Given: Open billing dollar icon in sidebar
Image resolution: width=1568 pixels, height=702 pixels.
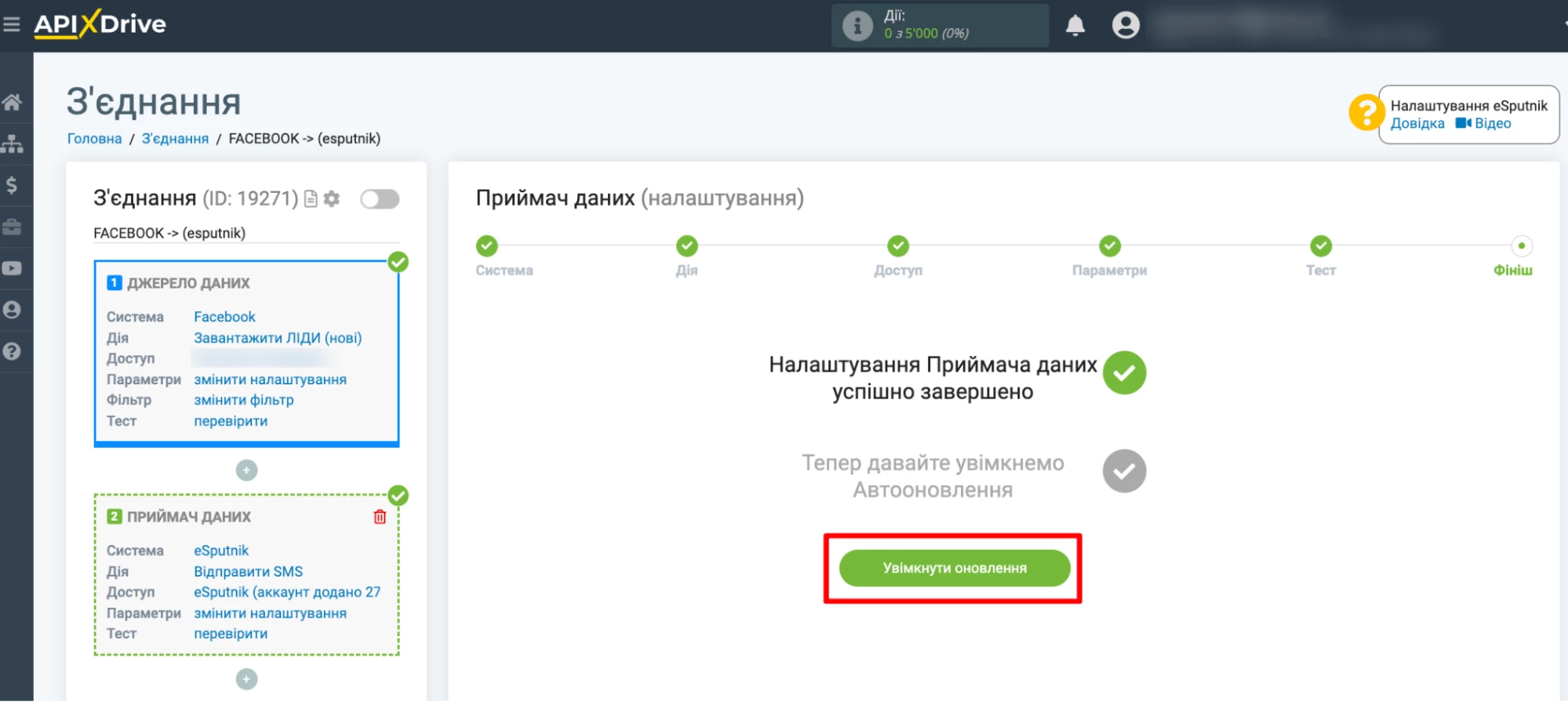Looking at the screenshot, I should 12,185.
